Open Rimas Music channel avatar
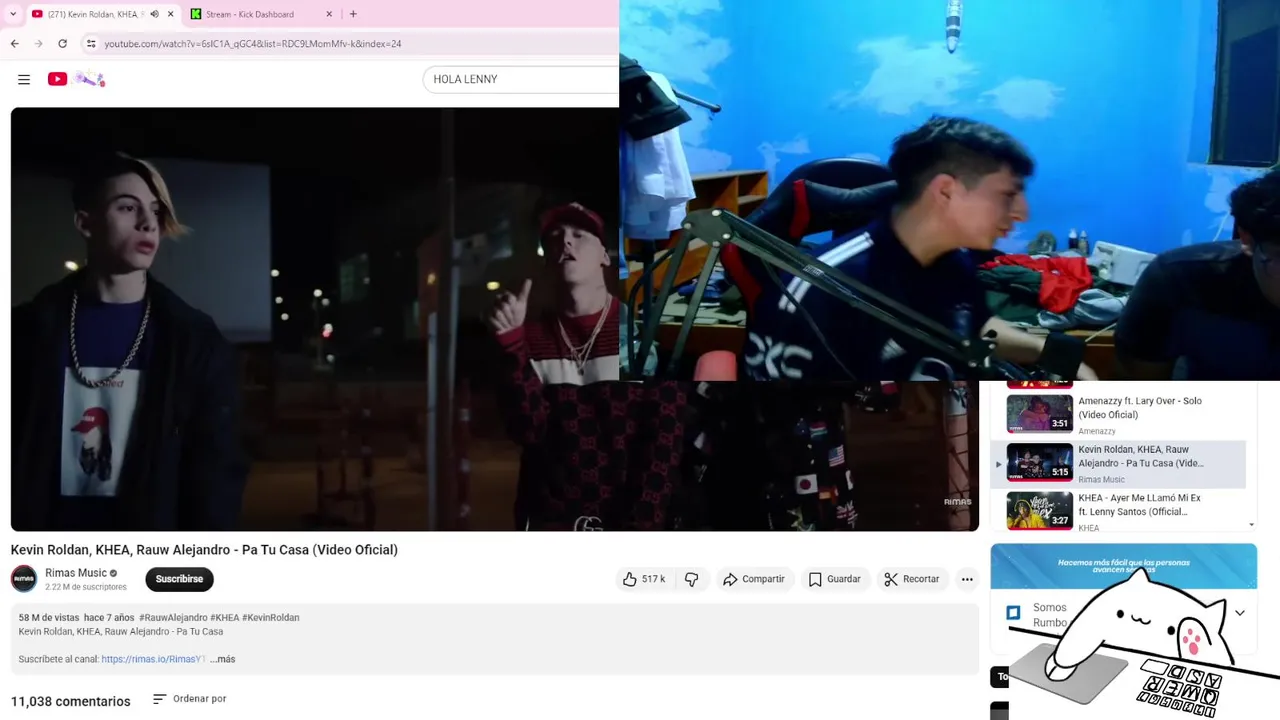The image size is (1280, 720). click(x=24, y=579)
